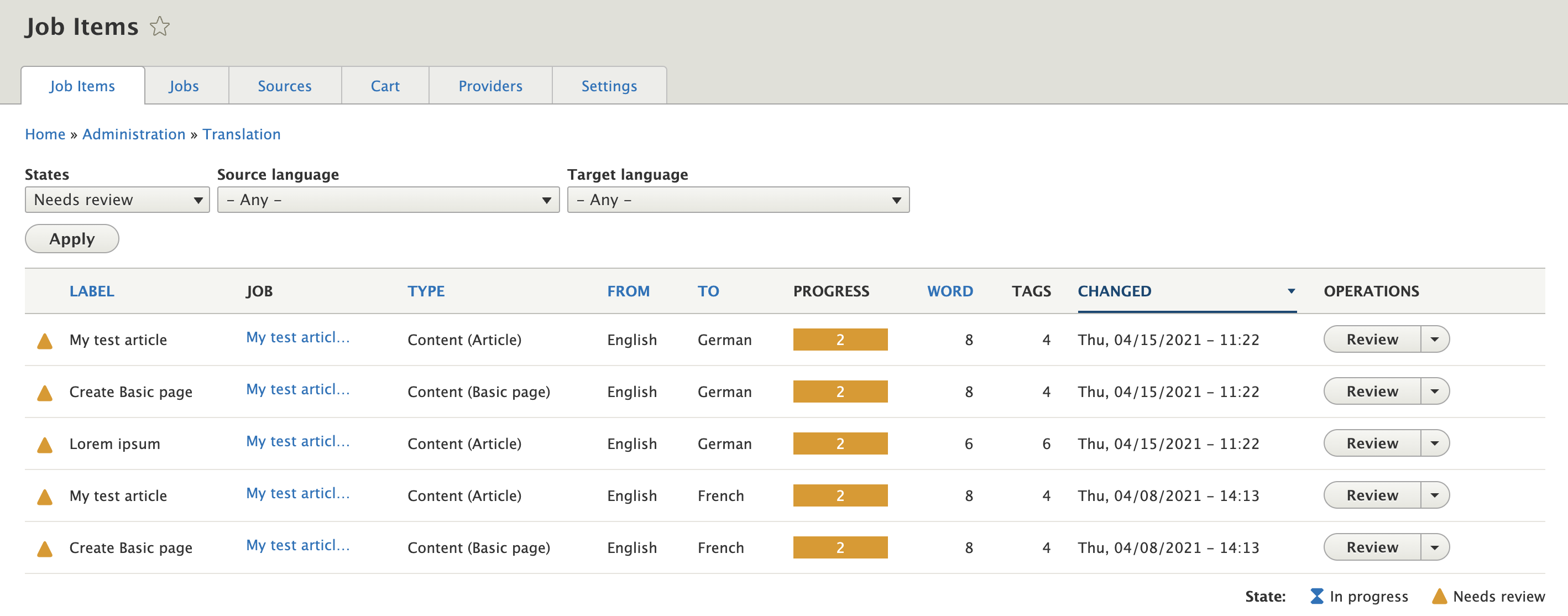1568x616 pixels.
Task: Open the Target language dropdown
Action: (x=738, y=200)
